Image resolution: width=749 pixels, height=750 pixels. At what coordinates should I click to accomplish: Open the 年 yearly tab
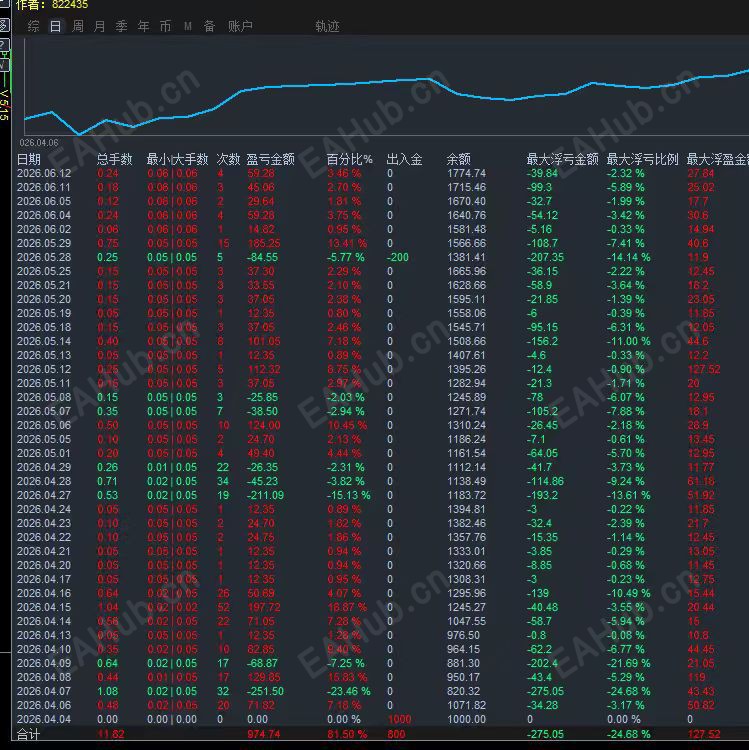[x=143, y=26]
